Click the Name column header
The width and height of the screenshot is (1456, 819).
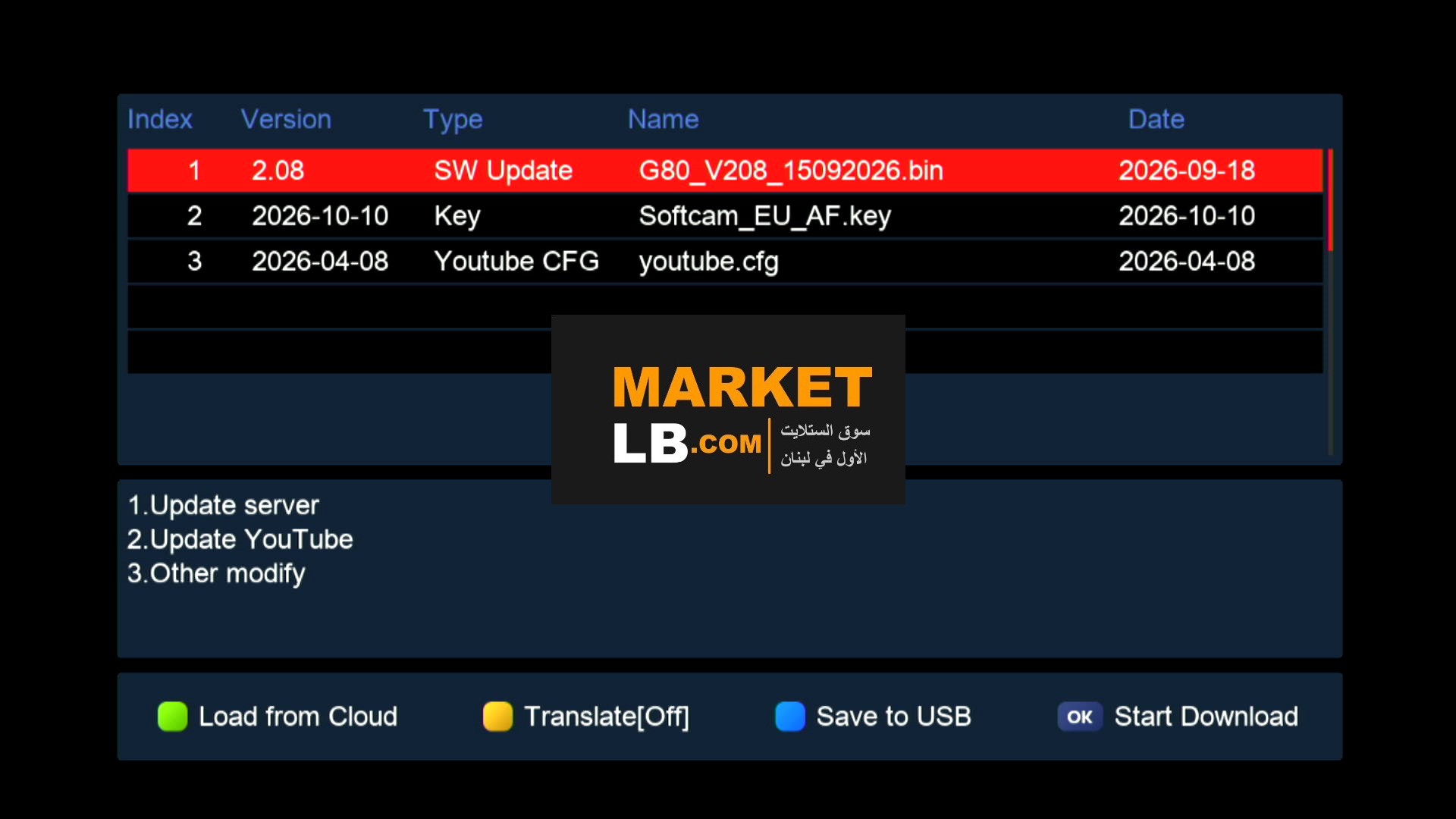(x=663, y=119)
